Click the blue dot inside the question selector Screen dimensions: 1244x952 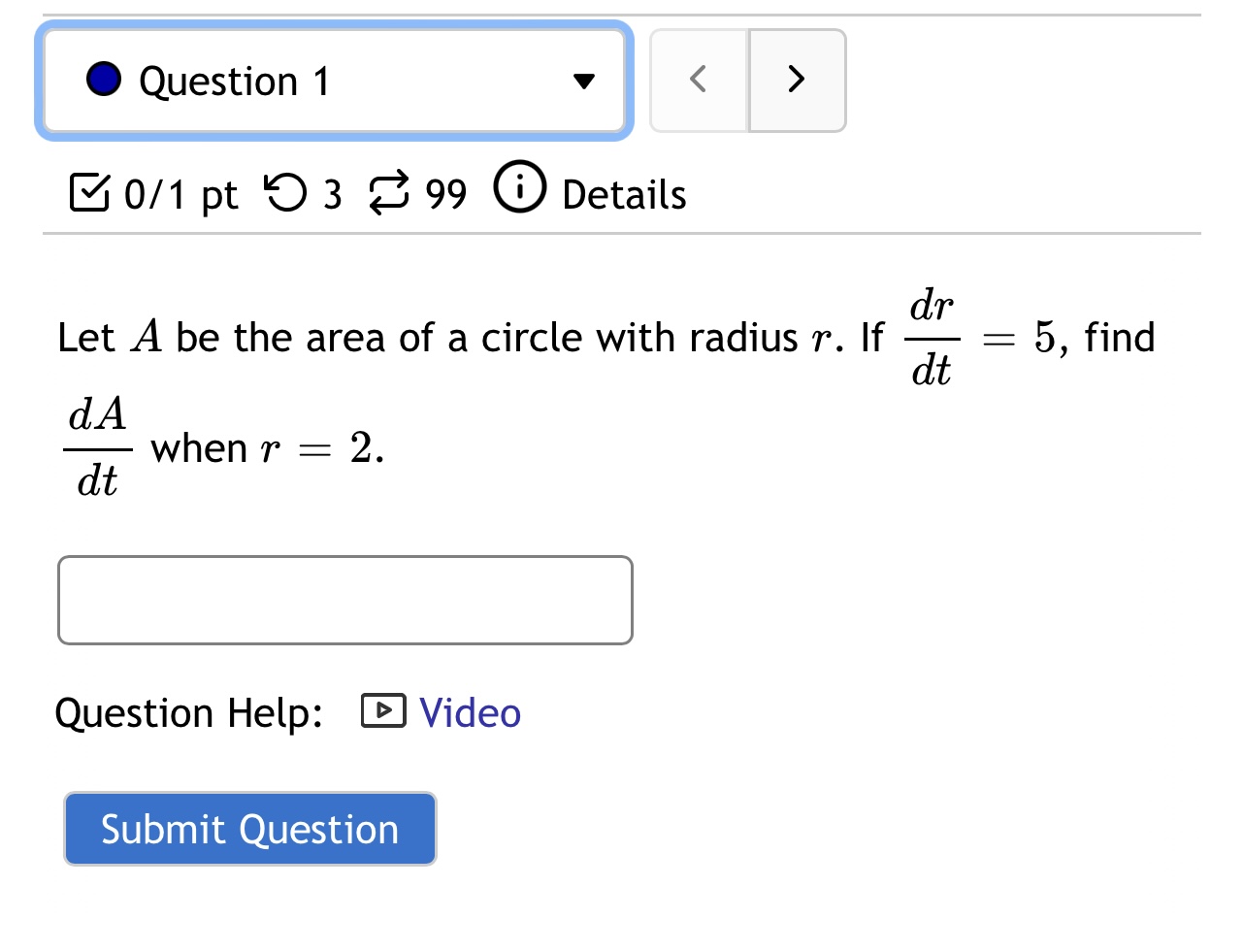tap(104, 81)
